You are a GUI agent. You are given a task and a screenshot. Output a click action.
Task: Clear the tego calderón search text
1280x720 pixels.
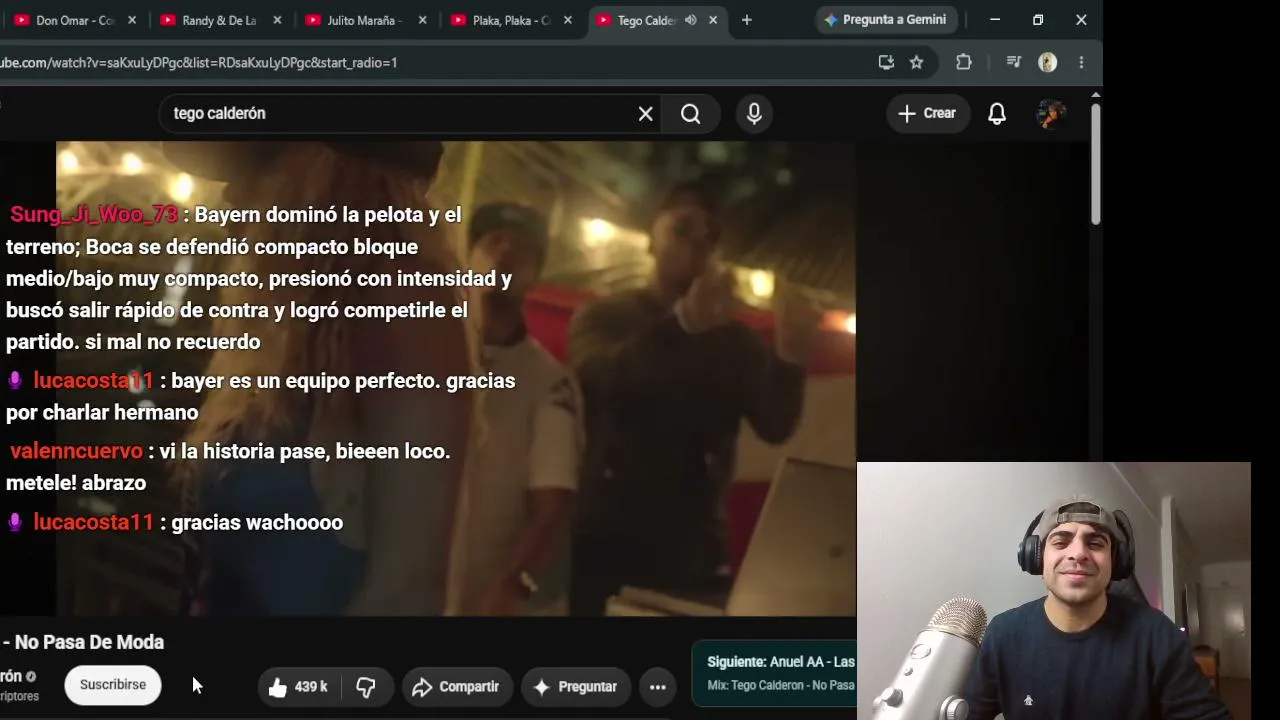(646, 114)
